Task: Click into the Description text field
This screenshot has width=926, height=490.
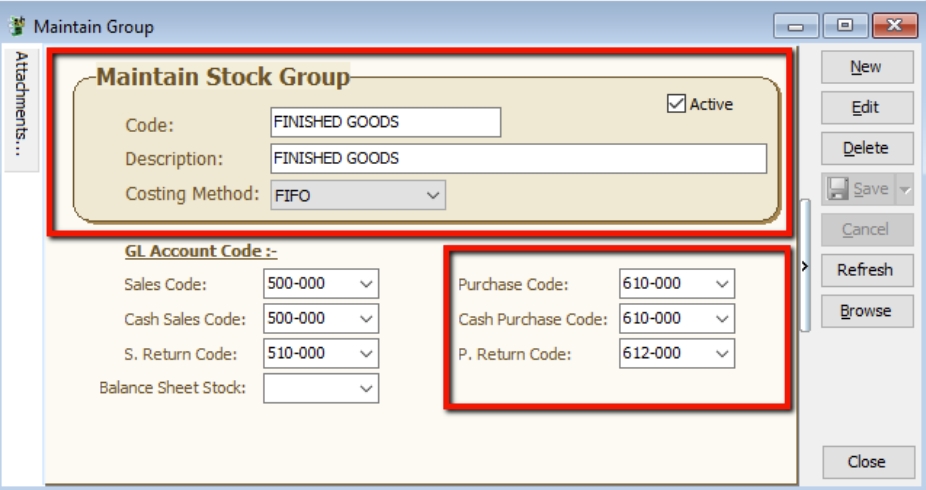Action: [517, 158]
